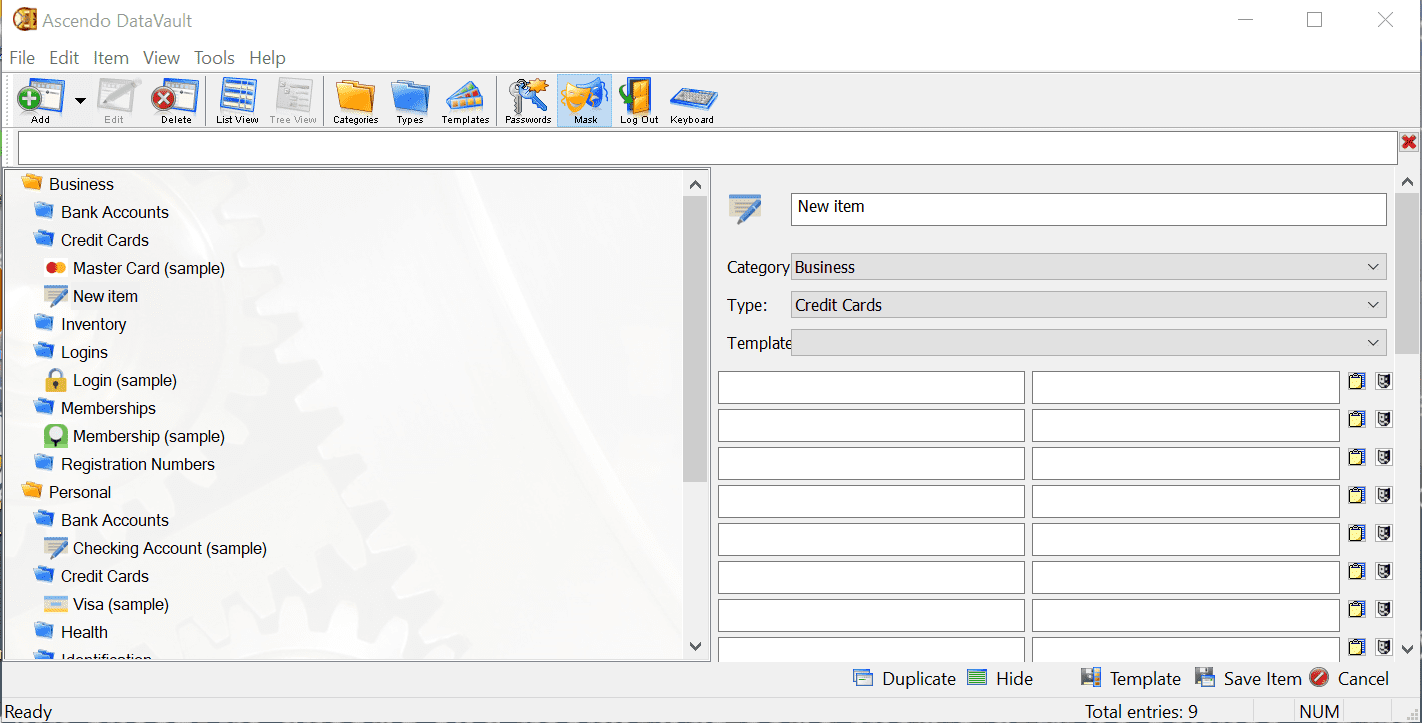Viewport: 1422px width, 723px height.
Task: Click the Passwords toolbar icon
Action: pyautogui.click(x=528, y=101)
